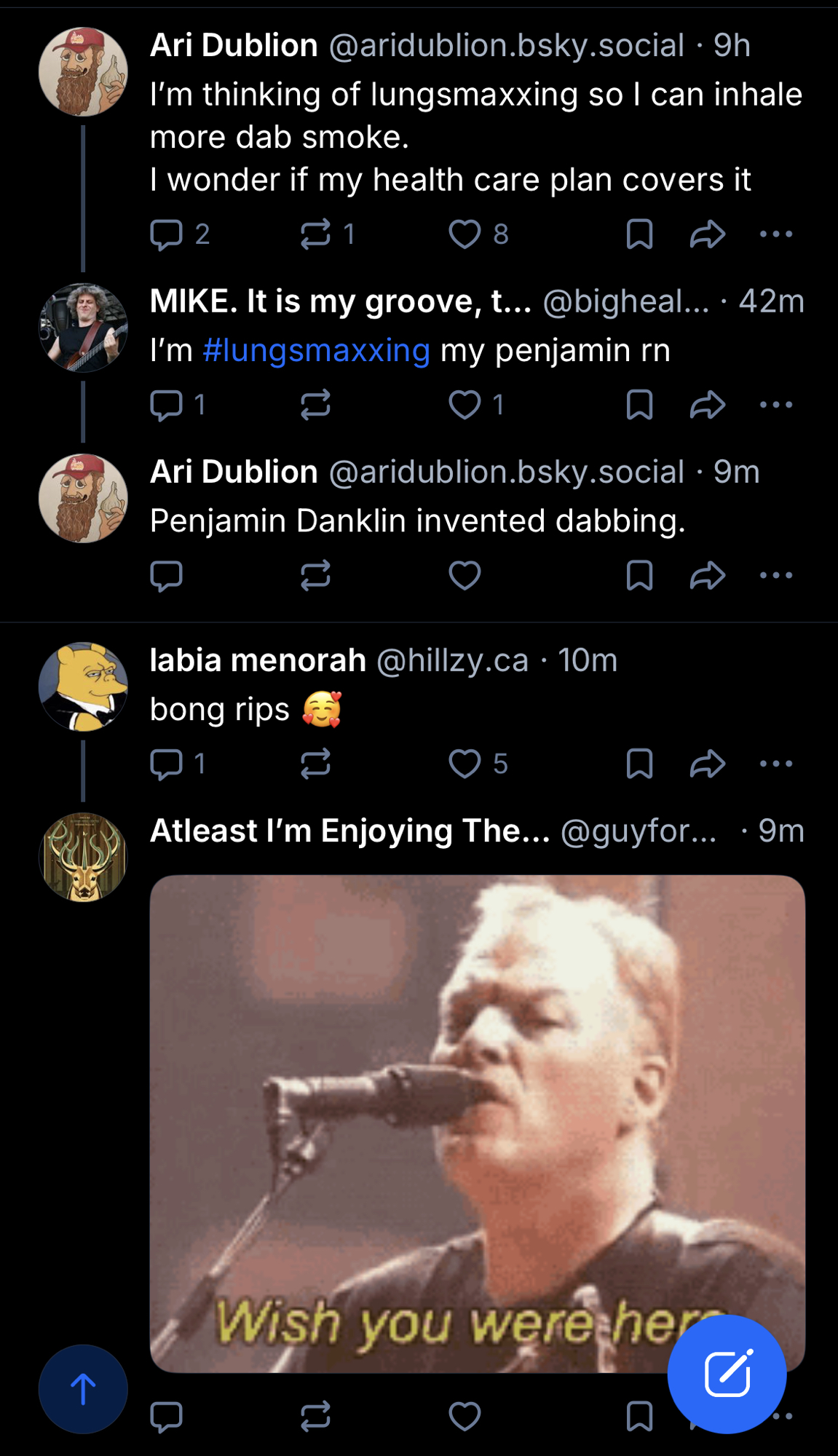Viewport: 838px width, 1456px height.
Task: Open the #lungsmaxxing hashtag link
Action: pos(317,351)
